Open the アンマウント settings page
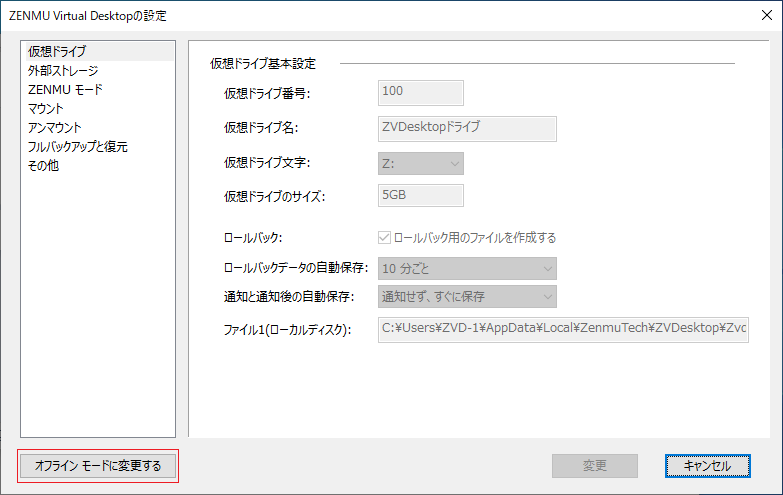Viewport: 783px width, 495px height. 54,127
